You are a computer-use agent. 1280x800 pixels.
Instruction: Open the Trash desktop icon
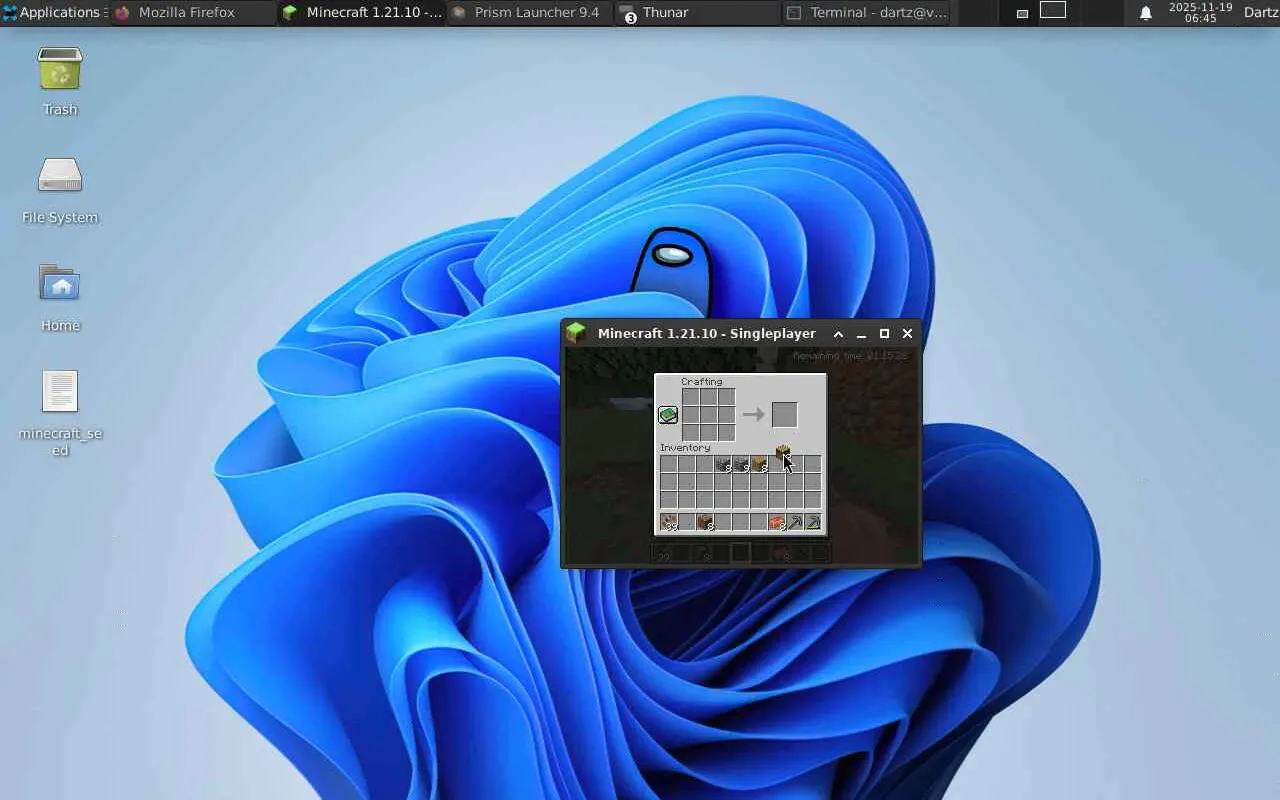coord(60,80)
